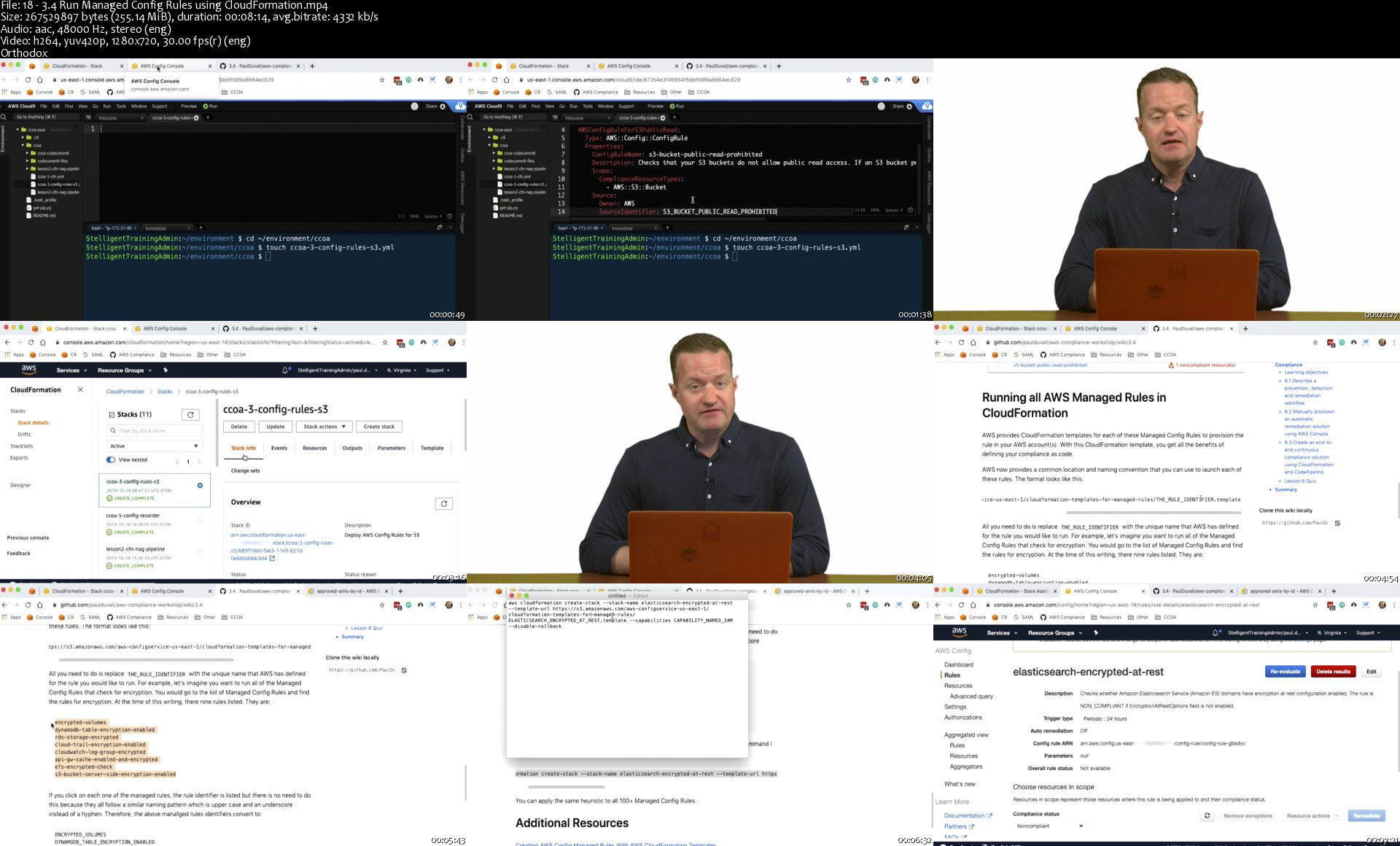
Task: Select ccoa-3-config-rules-s3 stack radio button
Action: [x=200, y=486]
